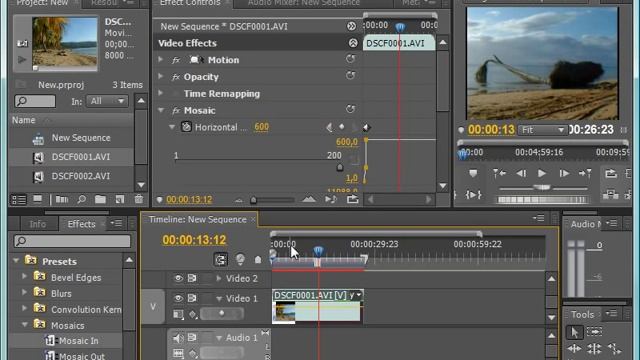Toggle sync lock on Video 1
This screenshot has width=640, height=360.
pyautogui.click(x=192, y=298)
